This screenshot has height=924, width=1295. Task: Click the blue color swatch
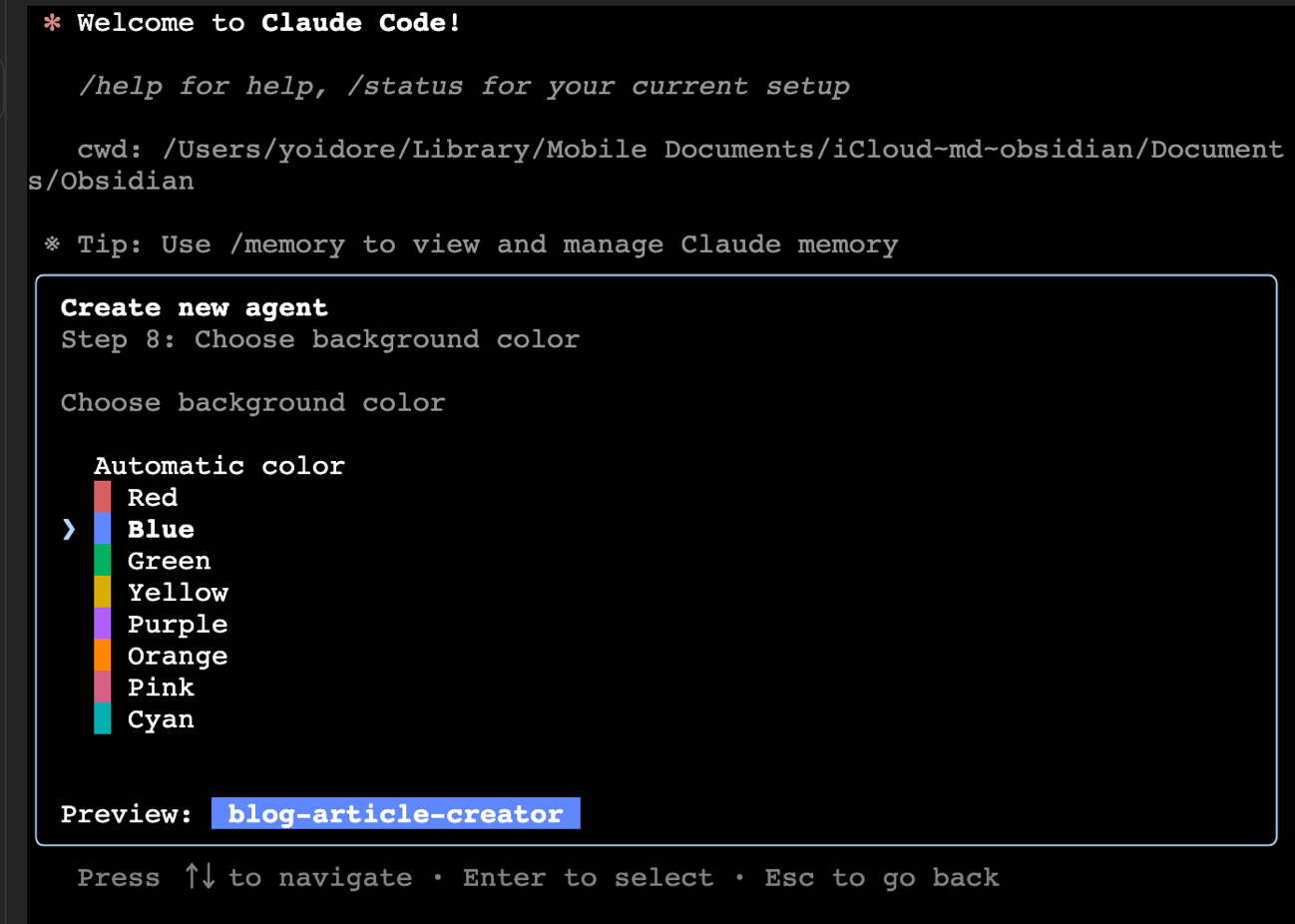[x=103, y=529]
